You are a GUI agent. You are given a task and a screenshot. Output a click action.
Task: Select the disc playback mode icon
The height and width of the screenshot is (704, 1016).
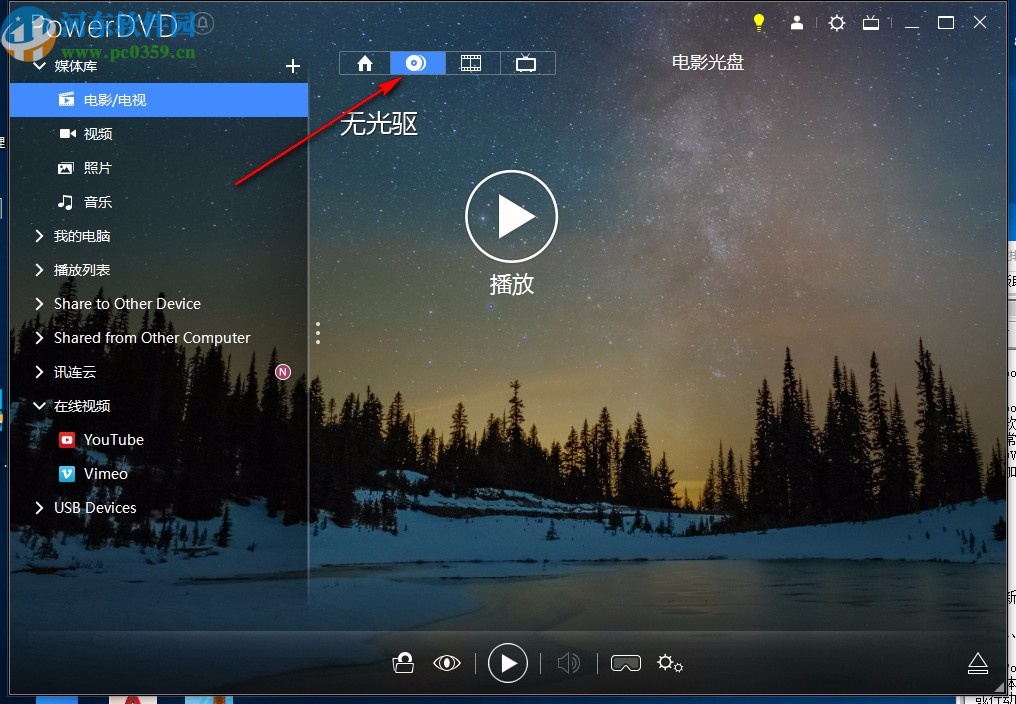[417, 62]
